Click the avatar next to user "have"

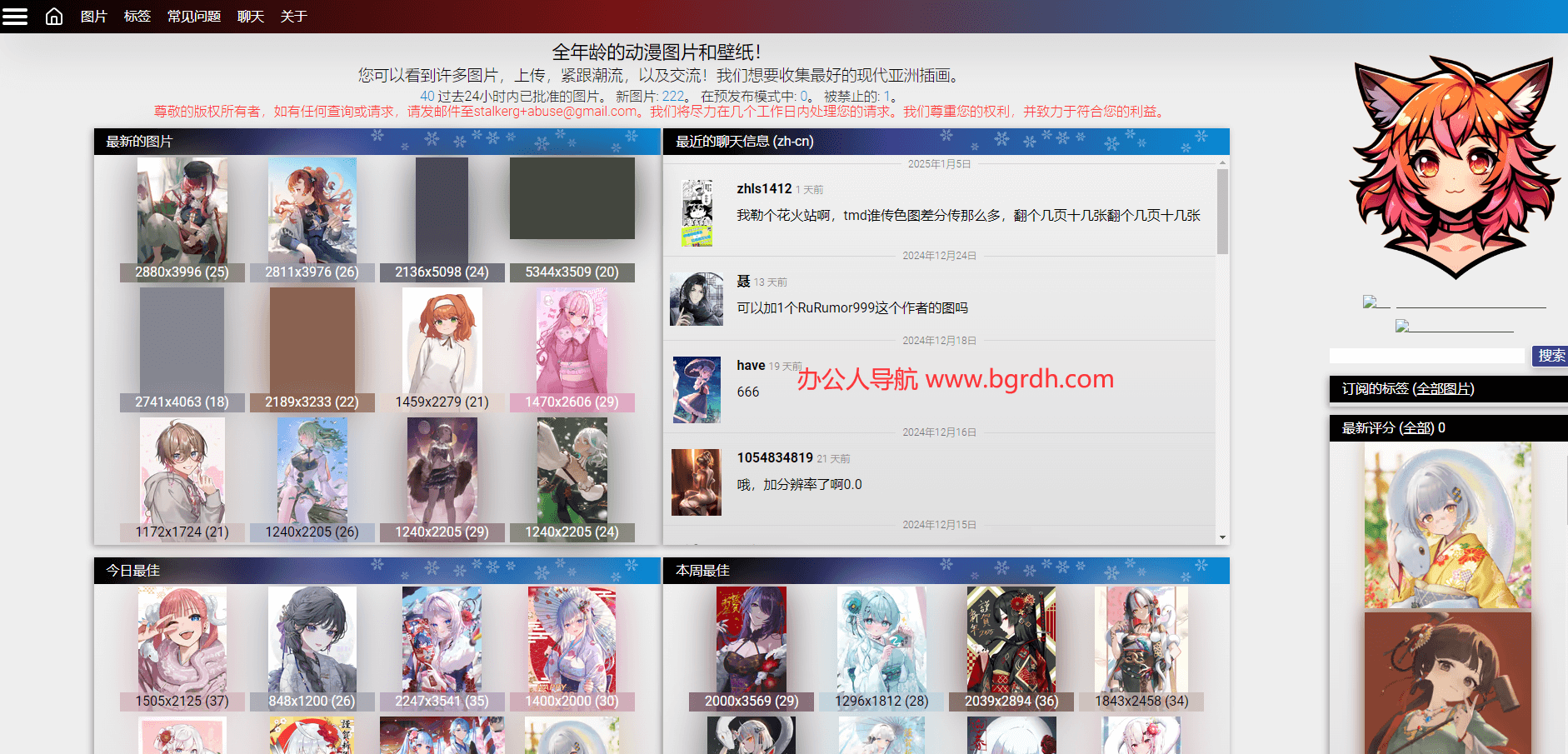[696, 389]
